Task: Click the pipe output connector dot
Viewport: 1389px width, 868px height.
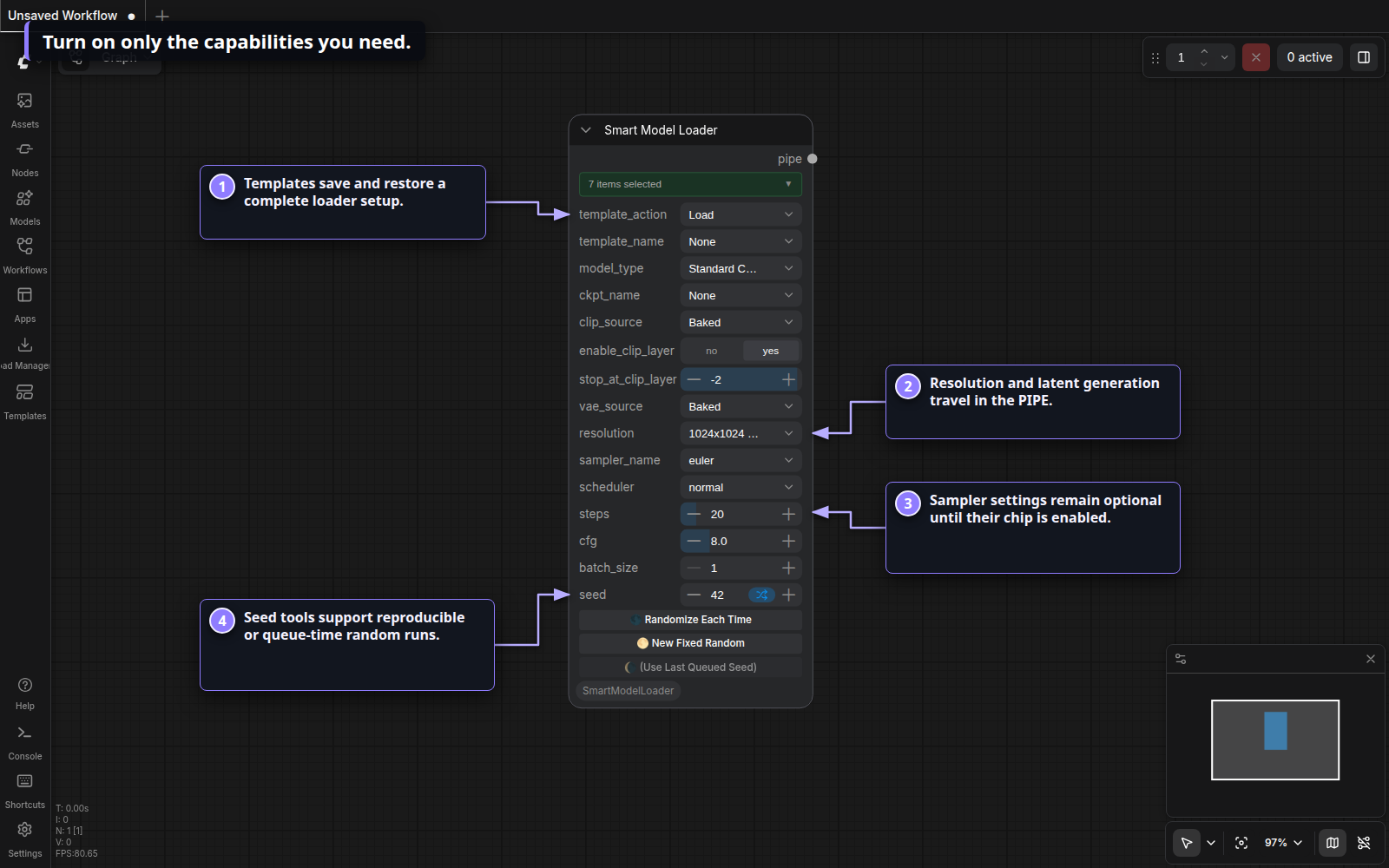Action: pos(813,159)
